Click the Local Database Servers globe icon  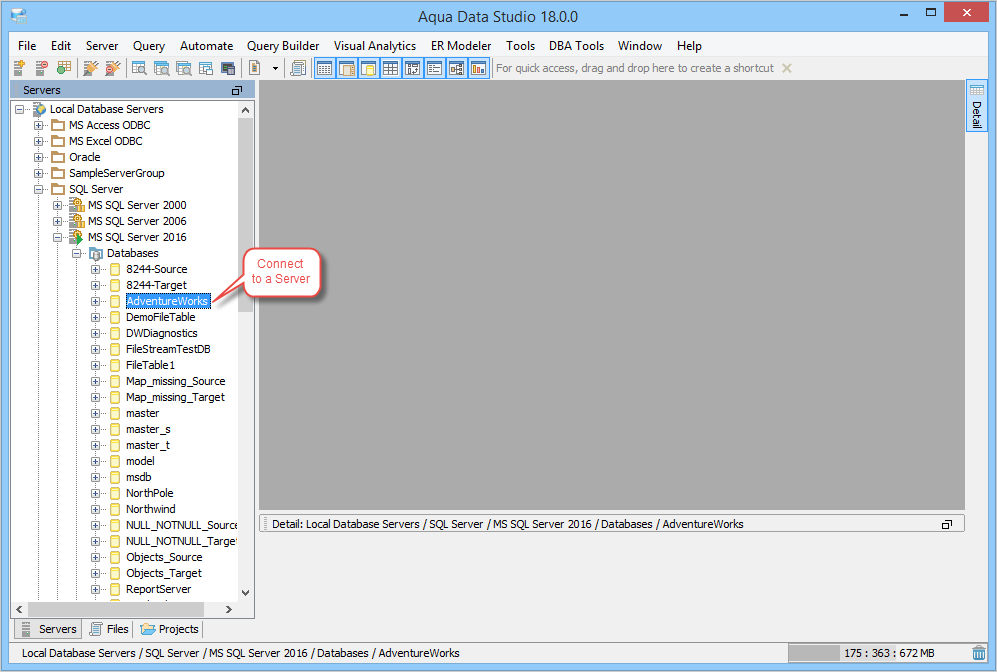(x=39, y=109)
